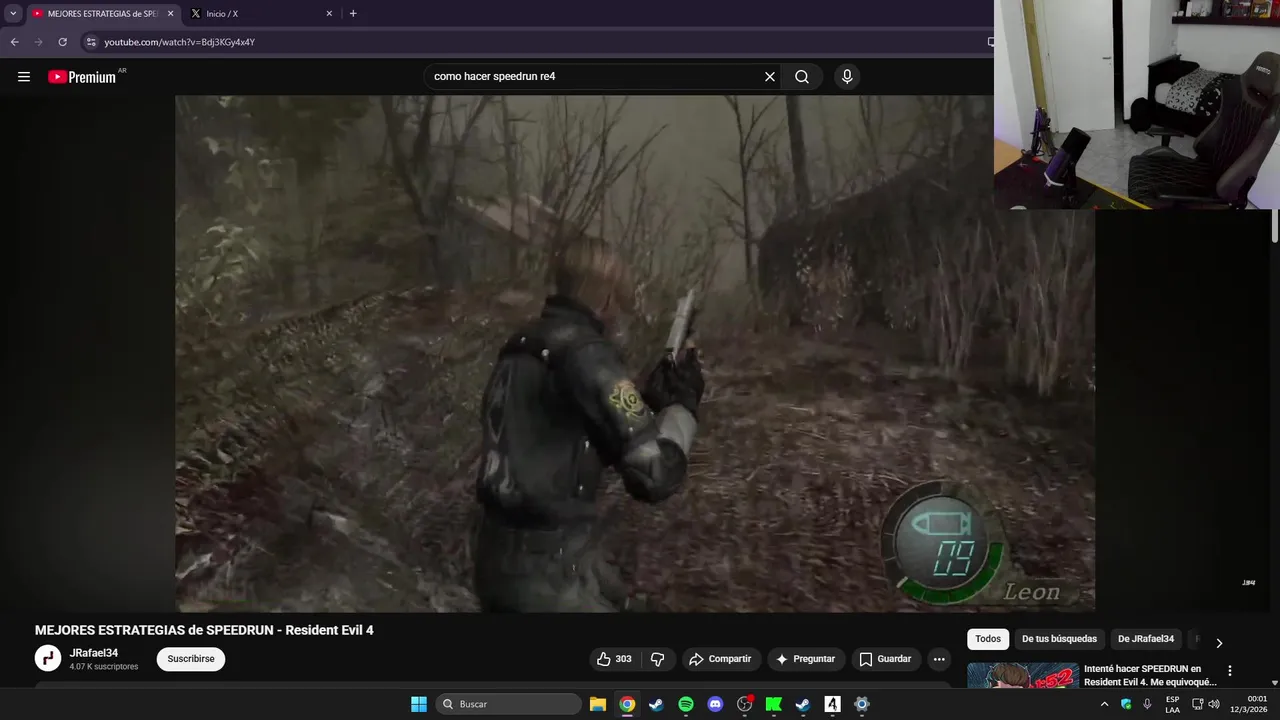Like the video with 303 likes
The image size is (1280, 720).
[614, 659]
